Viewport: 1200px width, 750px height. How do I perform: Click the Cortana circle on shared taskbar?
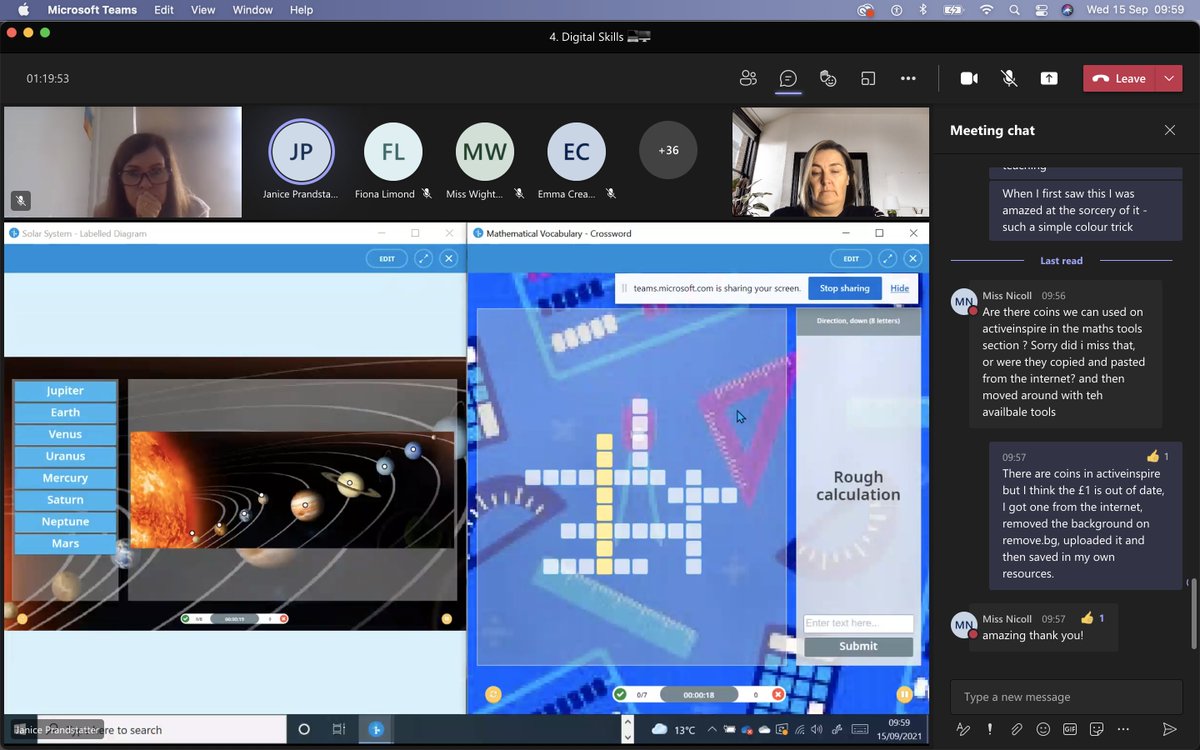point(304,729)
